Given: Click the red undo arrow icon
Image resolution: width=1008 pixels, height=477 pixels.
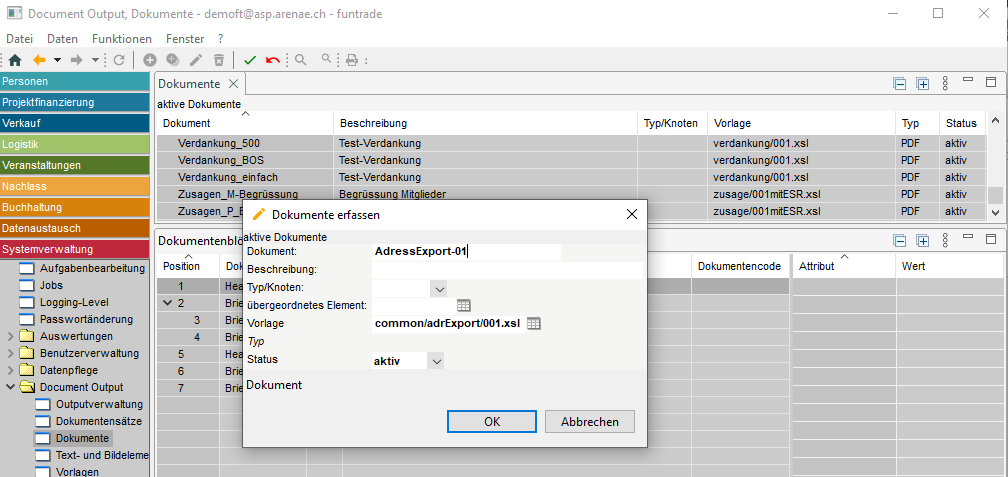Looking at the screenshot, I should click(x=273, y=60).
